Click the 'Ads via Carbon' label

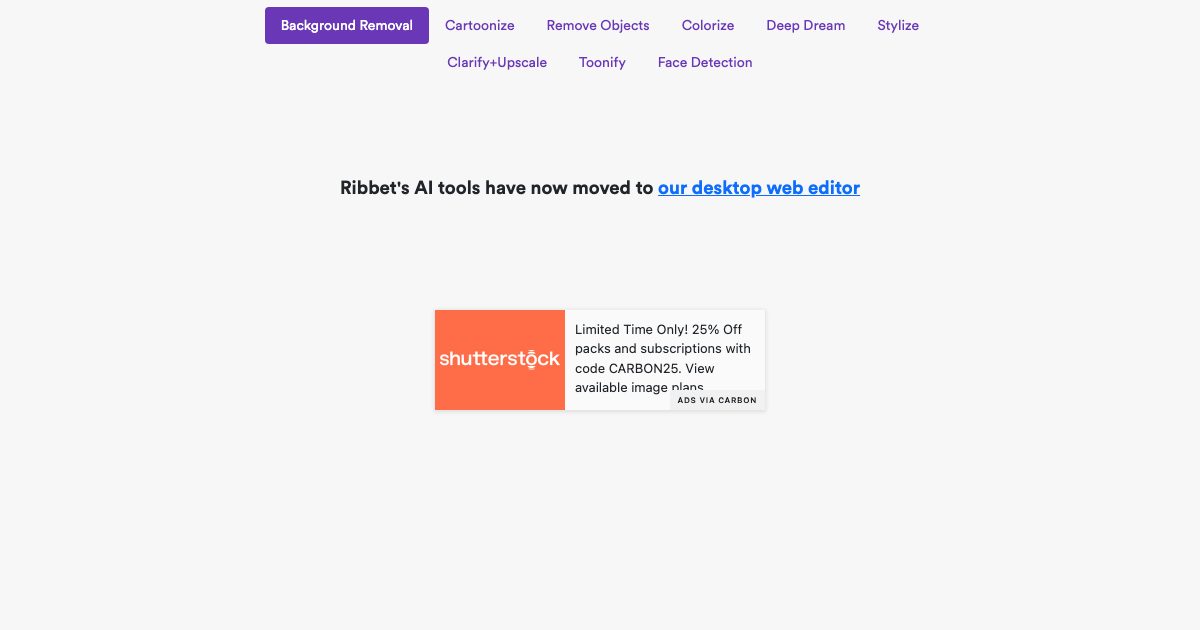[717, 400]
